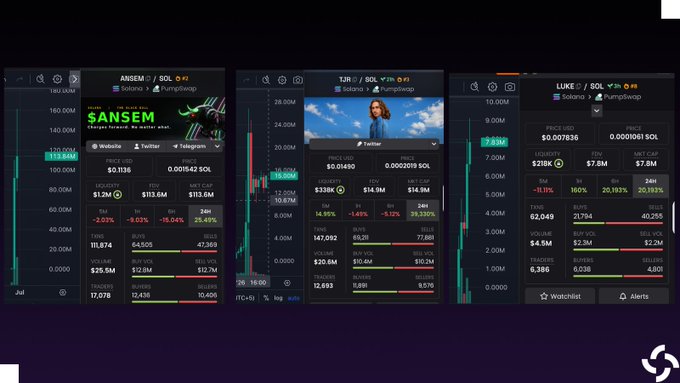This screenshot has height=383, width=680.
Task: Click the PumpSwap link under TJR / SOL
Action: pos(393,89)
